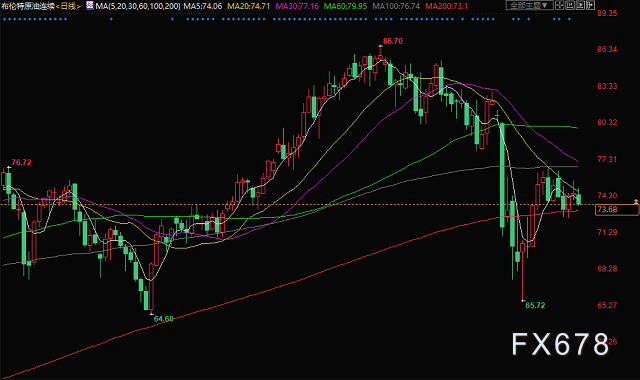Open the 全部主题 dropdown
Image resolution: width=640 pixels, height=380 pixels.
click(530, 5)
